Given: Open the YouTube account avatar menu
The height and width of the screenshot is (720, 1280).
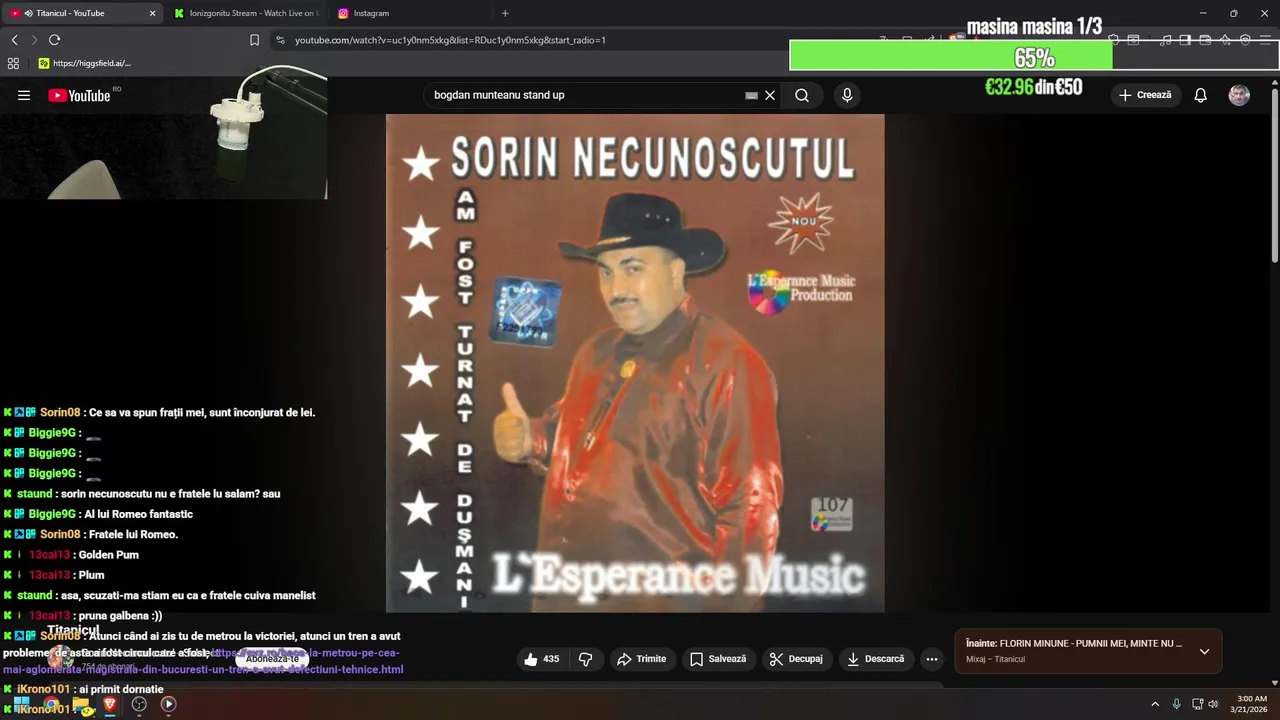Looking at the screenshot, I should 1239,95.
